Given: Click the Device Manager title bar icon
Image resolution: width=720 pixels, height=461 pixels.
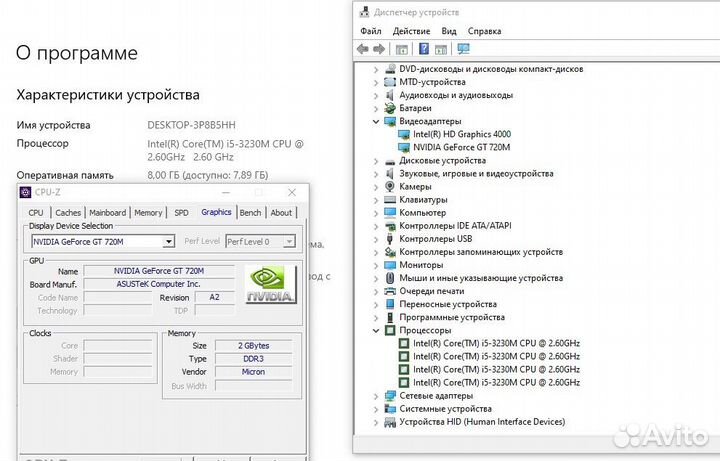Looking at the screenshot, I should [x=364, y=12].
